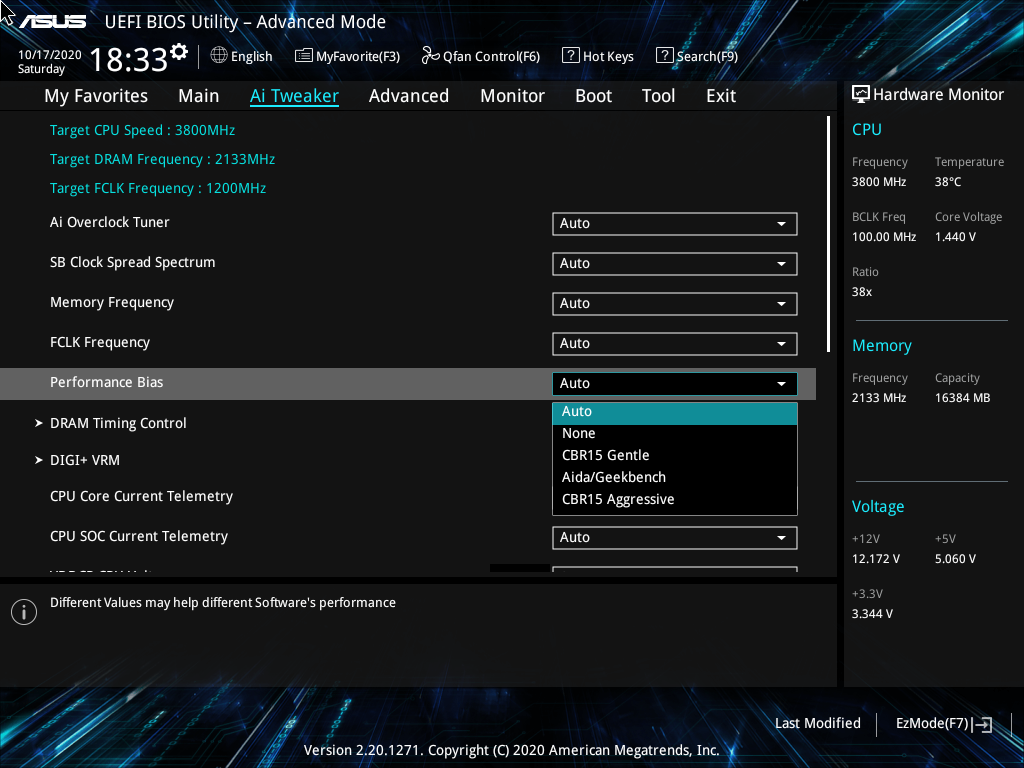Choose the CBR15 Gentle option
Viewport: 1024px width, 768px height.
[x=675, y=455]
